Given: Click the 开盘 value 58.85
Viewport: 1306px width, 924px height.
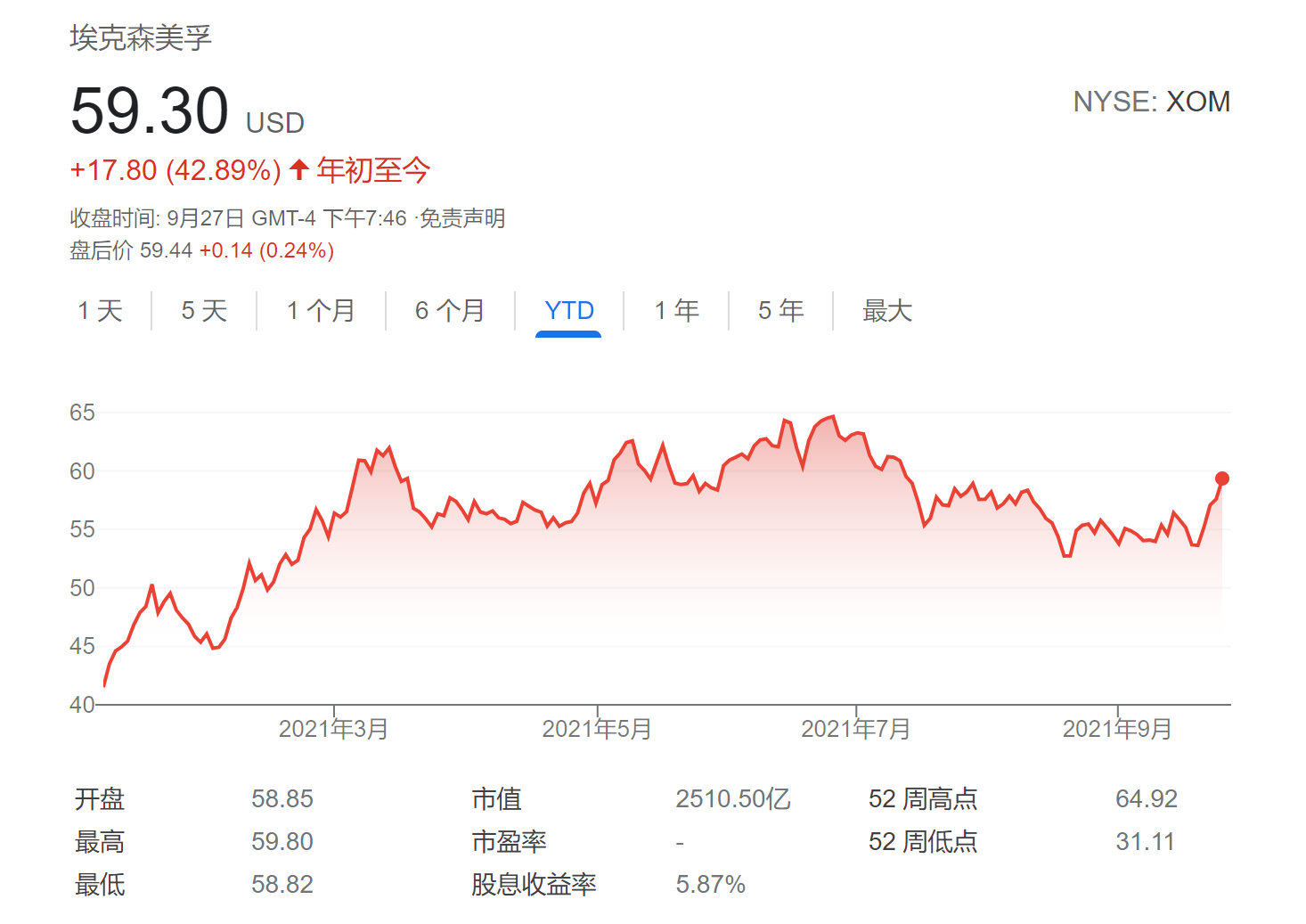Looking at the screenshot, I should (x=282, y=798).
